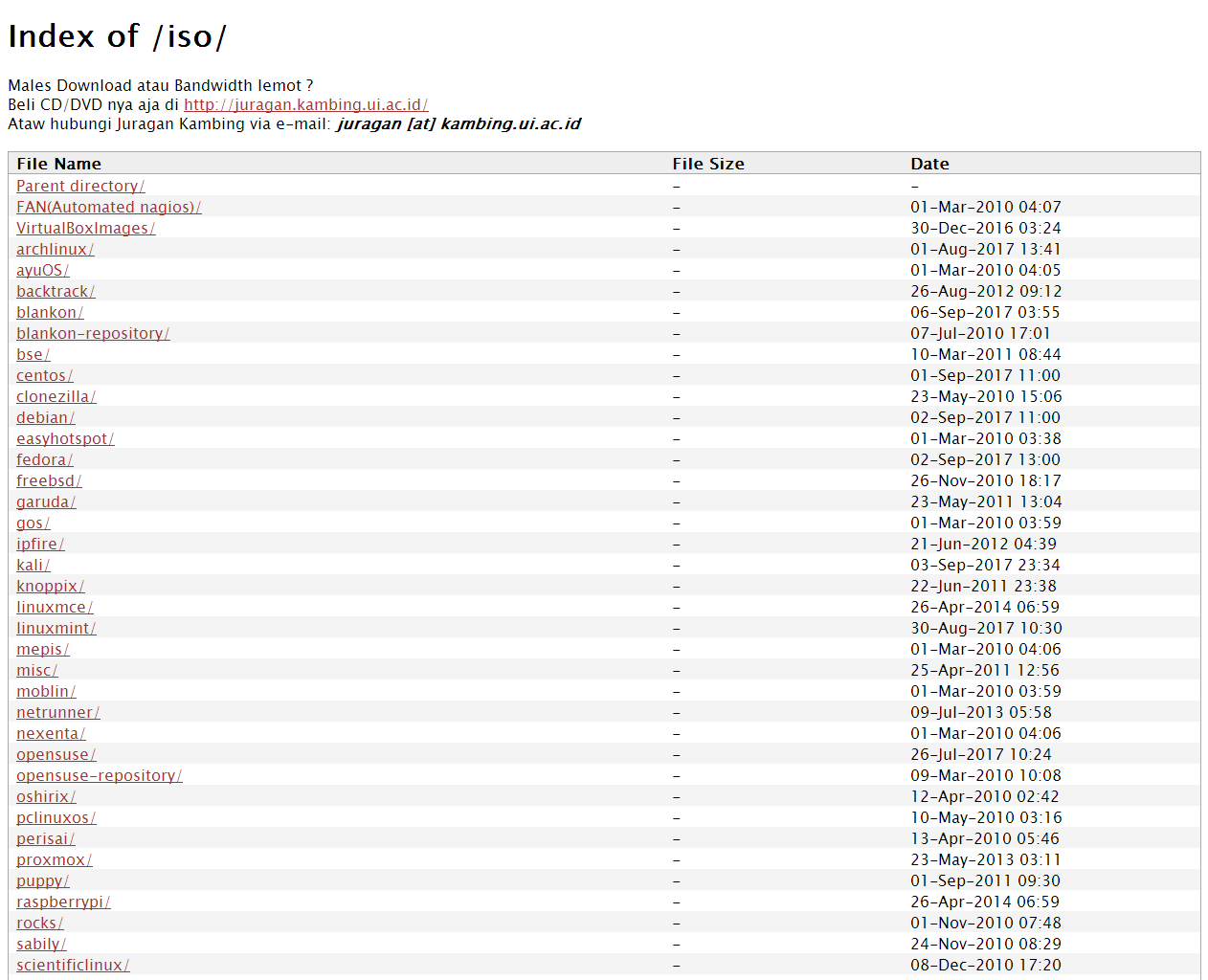Open the easyhotspot directory
This screenshot has height=980, width=1208.
[x=65, y=438]
